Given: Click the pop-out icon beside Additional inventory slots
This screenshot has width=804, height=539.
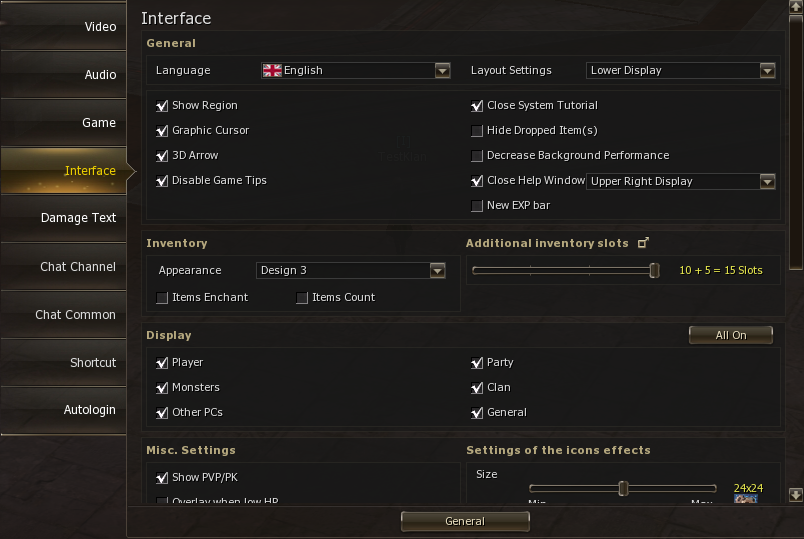Looking at the screenshot, I should (644, 243).
